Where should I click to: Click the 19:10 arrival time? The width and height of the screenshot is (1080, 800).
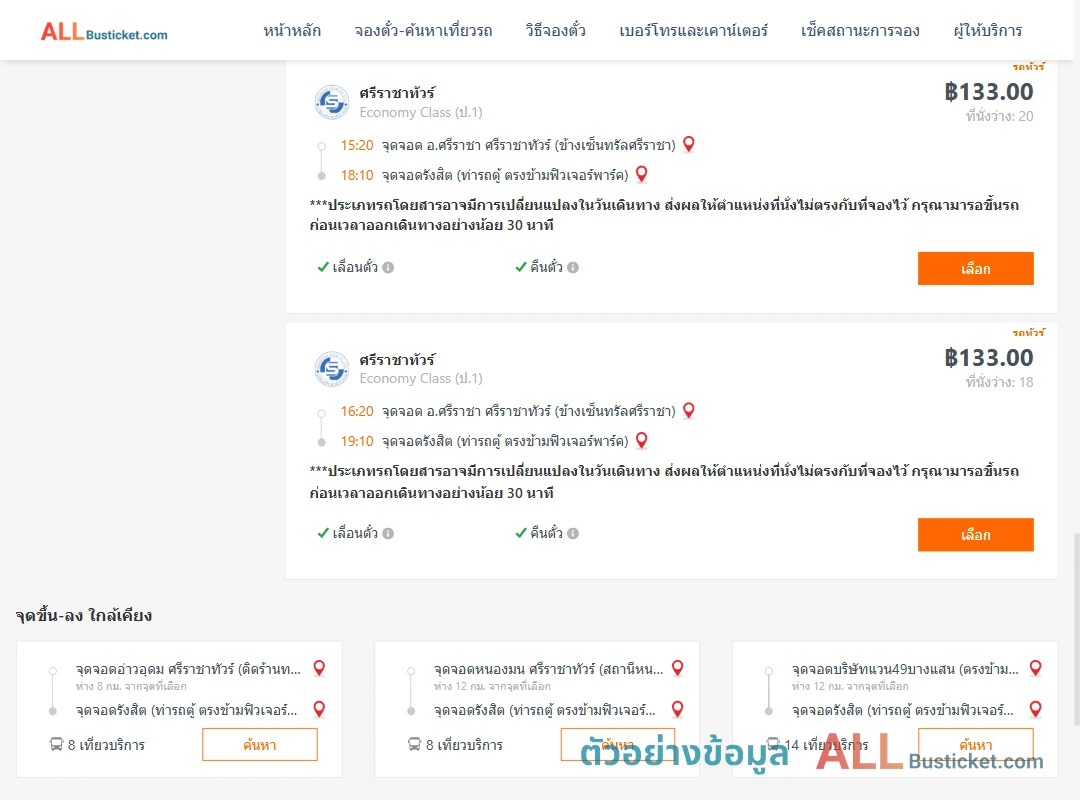(x=357, y=441)
